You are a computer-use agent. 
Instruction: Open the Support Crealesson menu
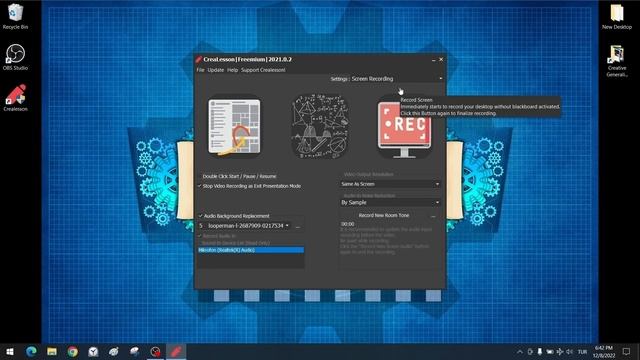coord(263,70)
